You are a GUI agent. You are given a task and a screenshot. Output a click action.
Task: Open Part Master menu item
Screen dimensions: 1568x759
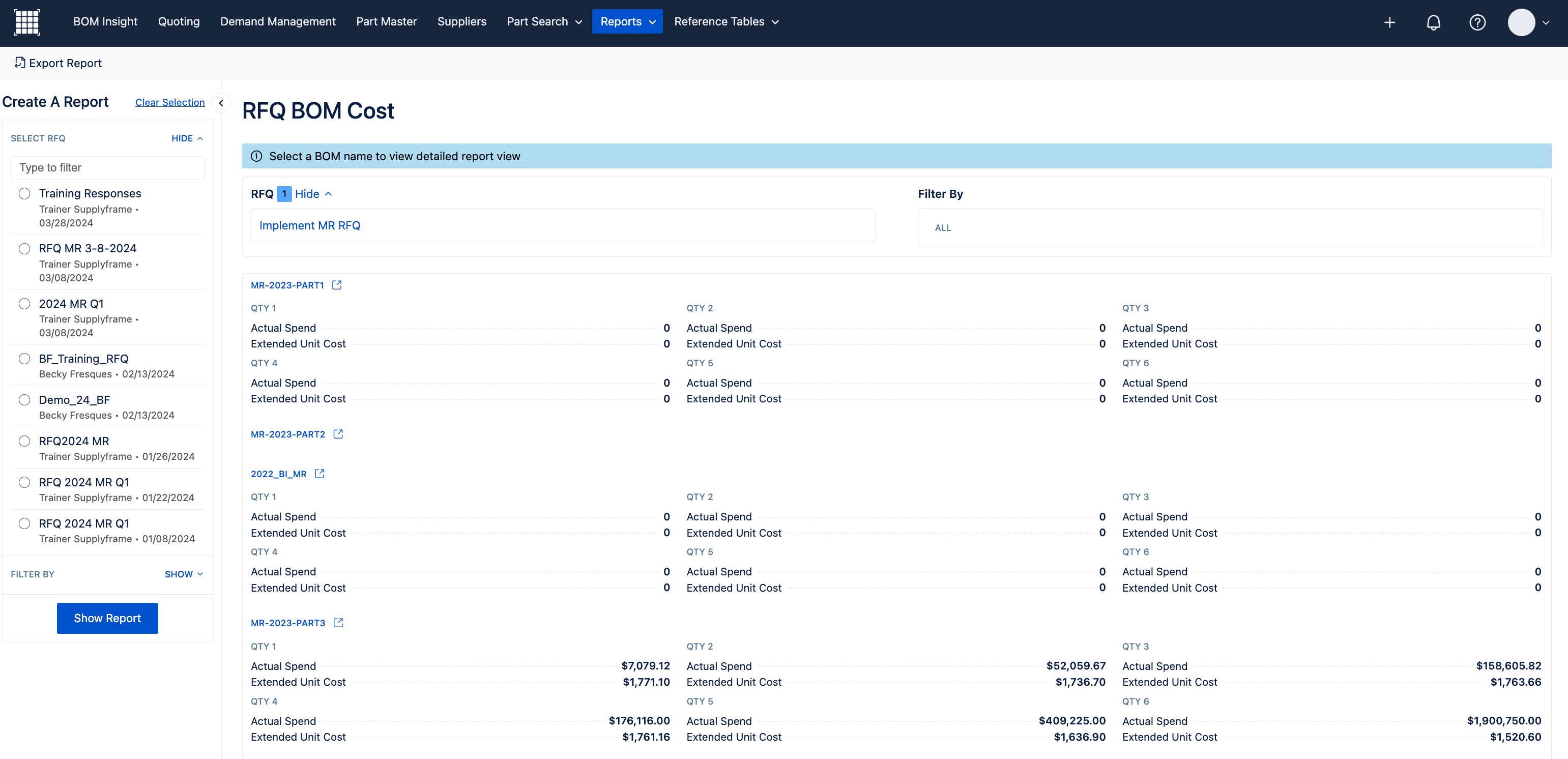[x=387, y=22]
